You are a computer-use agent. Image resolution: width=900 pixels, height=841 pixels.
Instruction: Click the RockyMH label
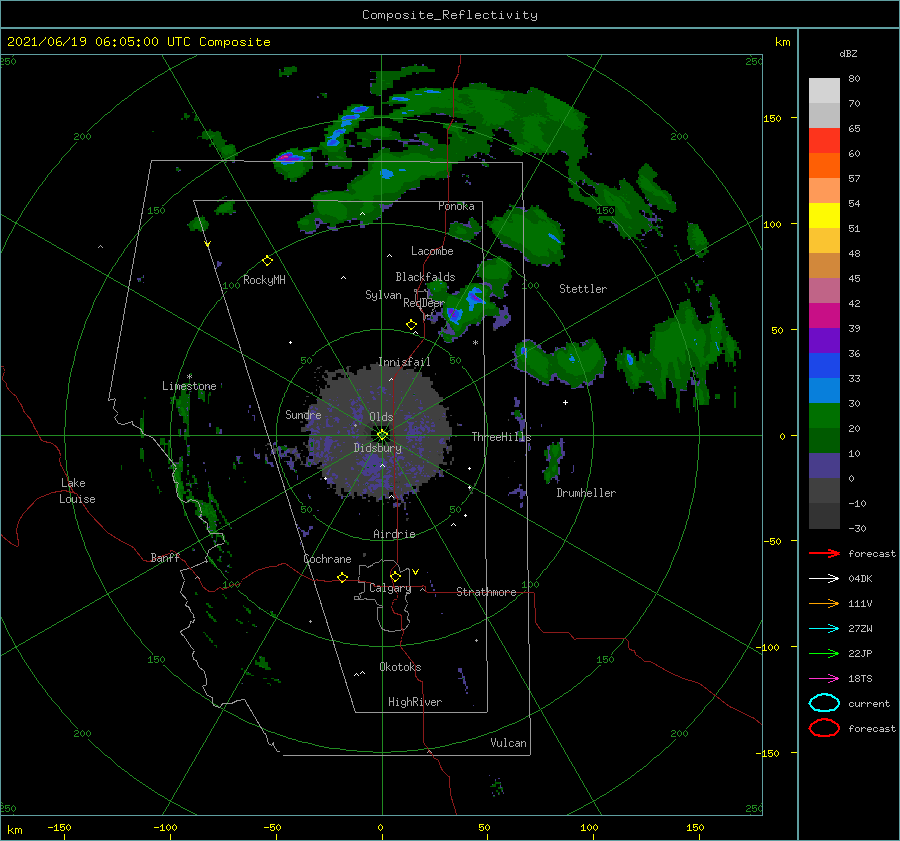pyautogui.click(x=264, y=280)
